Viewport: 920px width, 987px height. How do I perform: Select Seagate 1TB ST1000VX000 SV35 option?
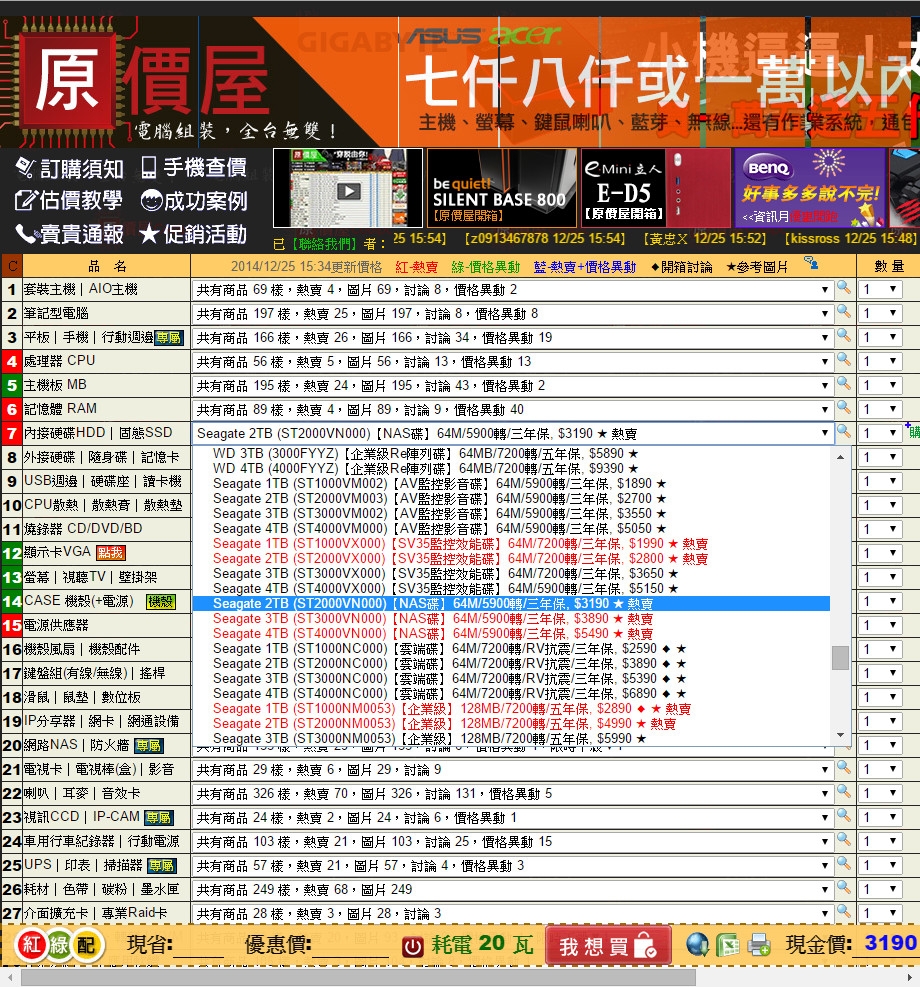(511, 544)
